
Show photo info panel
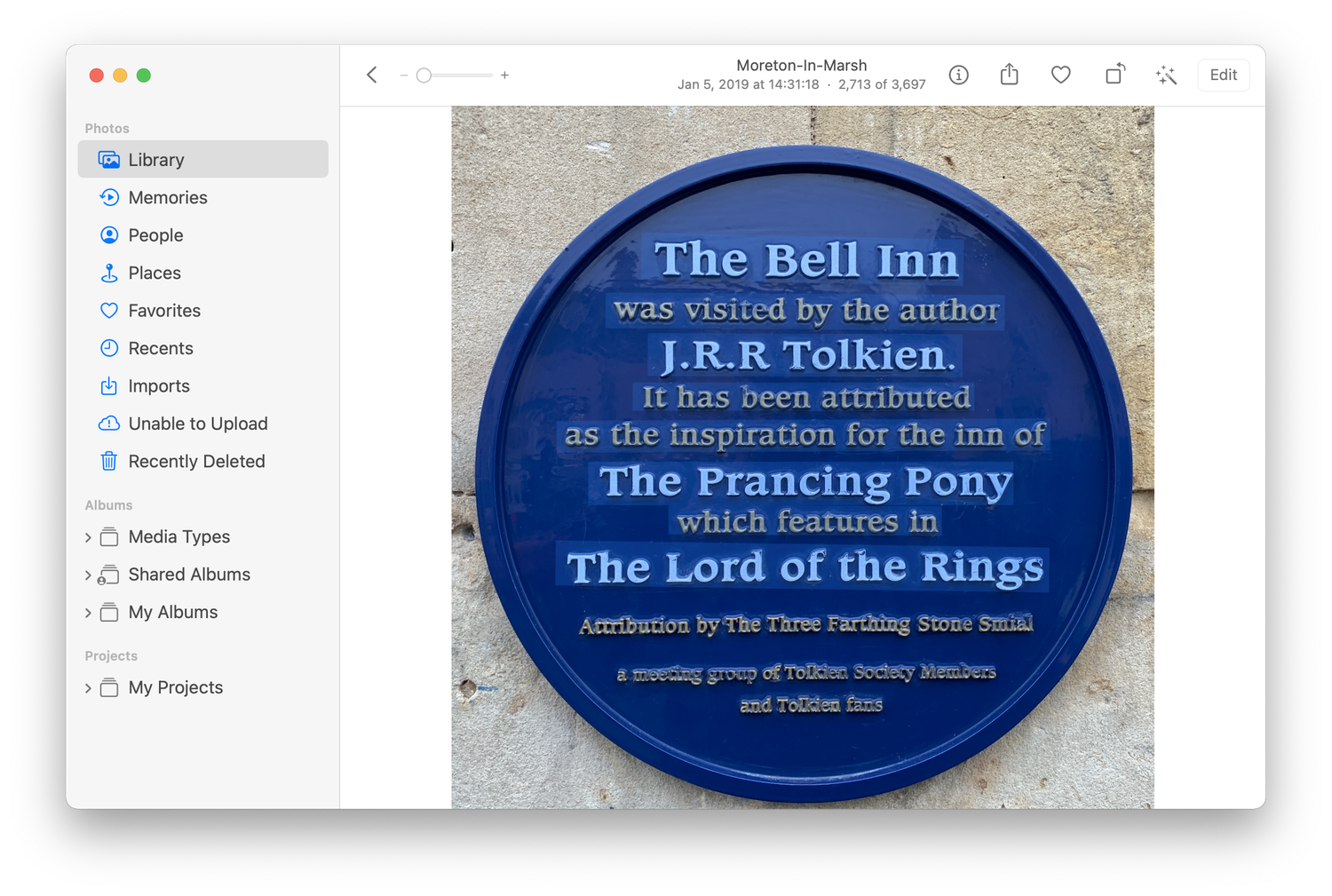coord(958,75)
